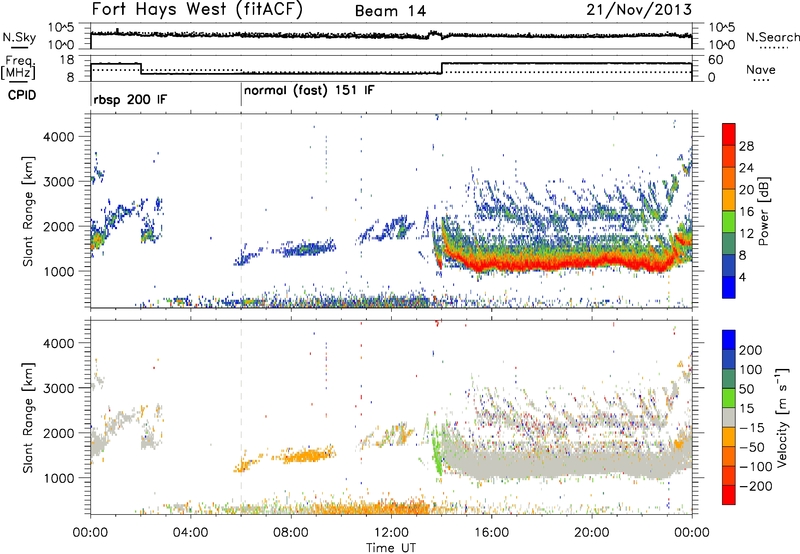800x554 pixels.
Task: Click the dotted line sample under "N.Search"
Action: 774,47
